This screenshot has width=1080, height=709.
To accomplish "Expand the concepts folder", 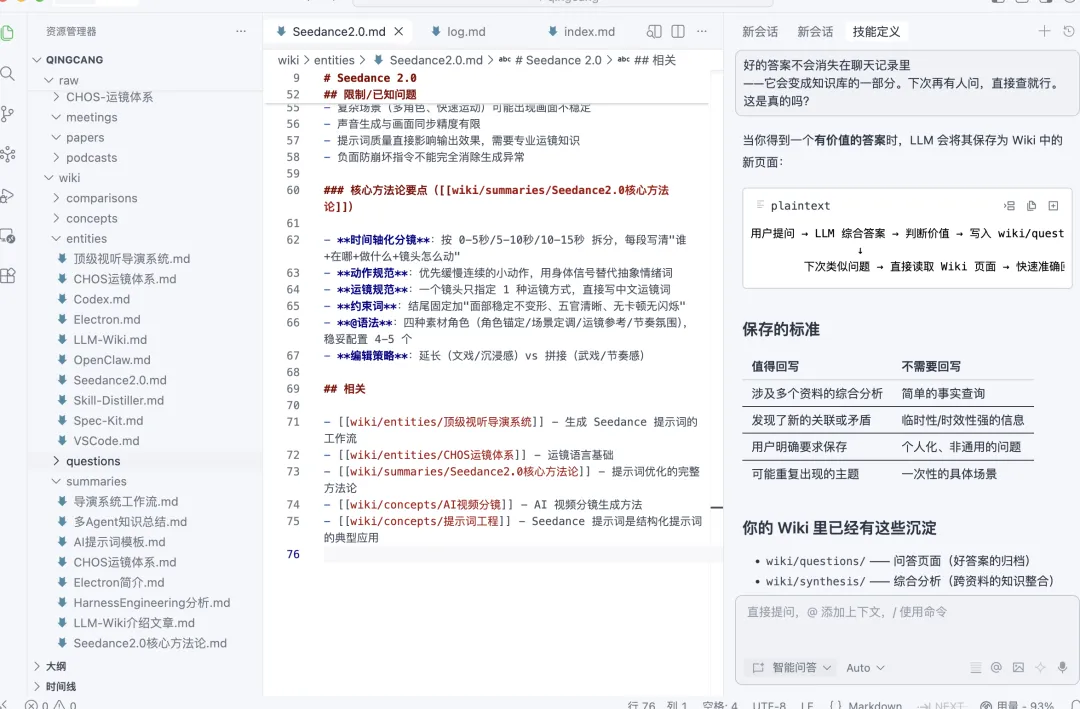I will (92, 218).
